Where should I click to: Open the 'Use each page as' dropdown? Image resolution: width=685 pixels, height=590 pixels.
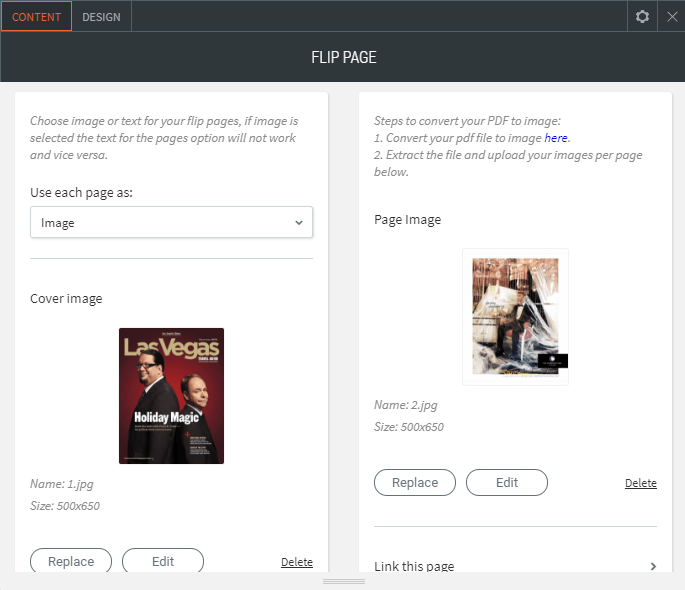point(171,223)
